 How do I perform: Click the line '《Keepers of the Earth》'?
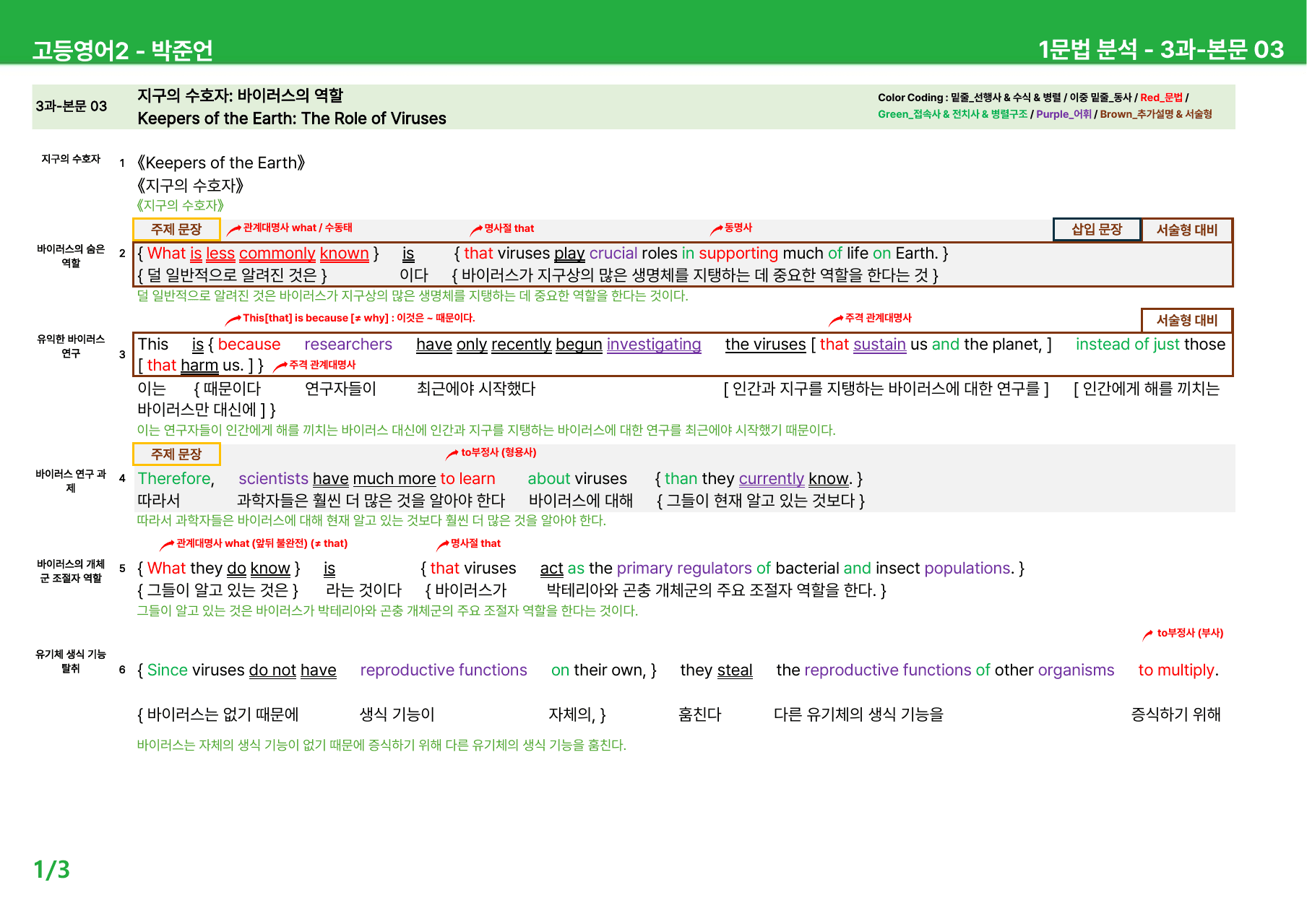[221, 163]
